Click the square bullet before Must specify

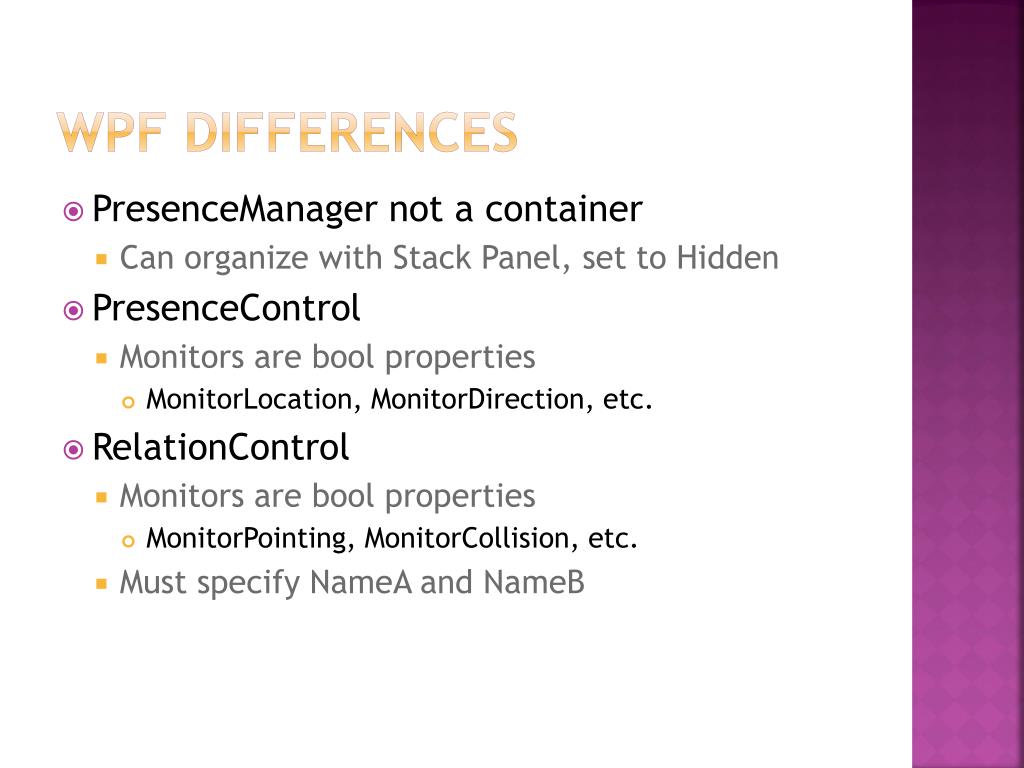pos(101,583)
